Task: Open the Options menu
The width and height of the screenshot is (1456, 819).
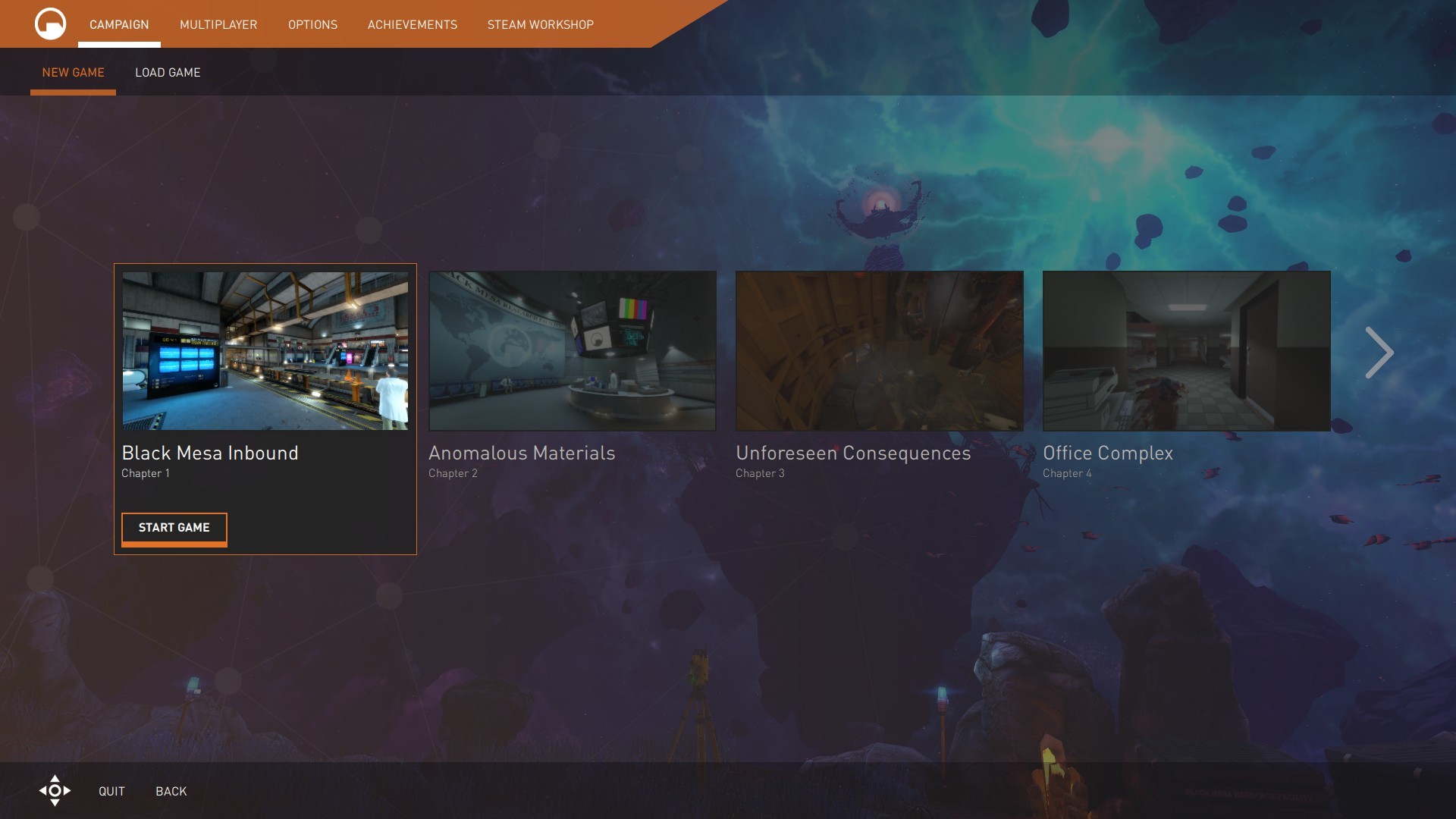Action: tap(312, 24)
